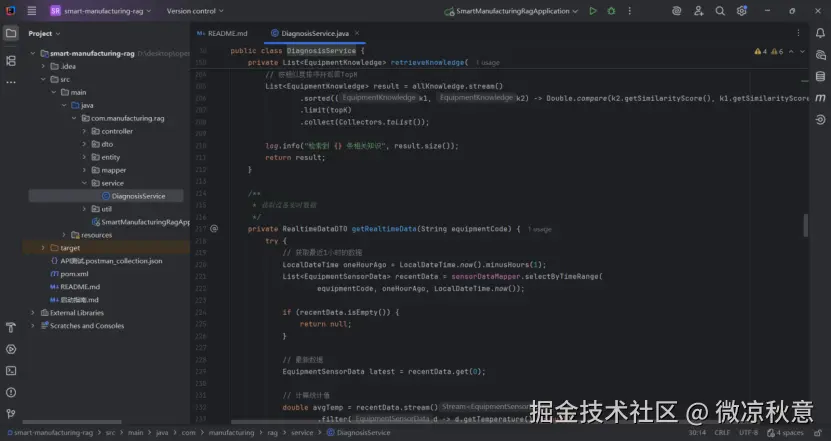Open smart-manufacturing-rag project dropdown
This screenshot has width=831, height=442.
point(101,11)
